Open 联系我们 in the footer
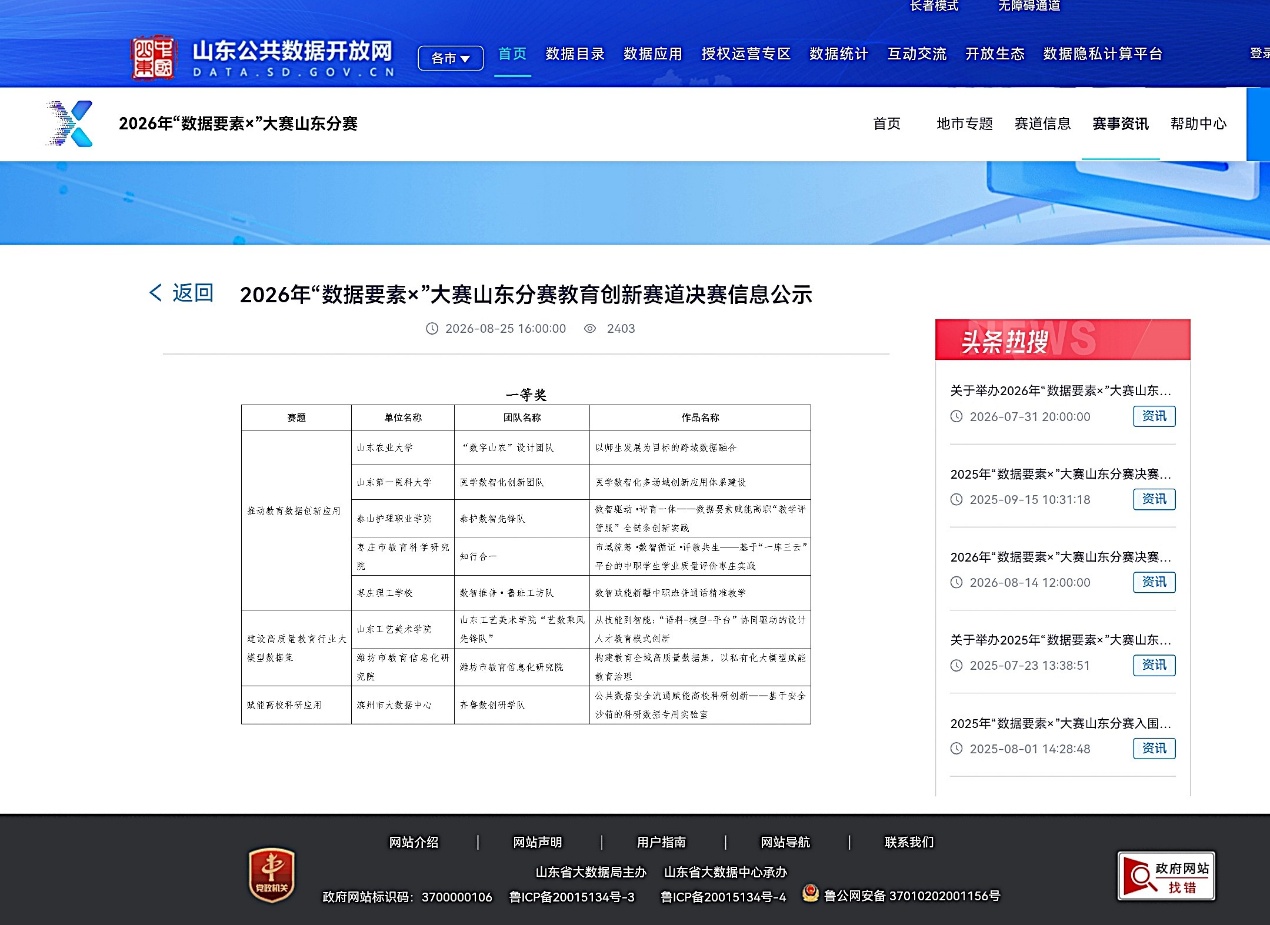This screenshot has height=925, width=1270. (910, 843)
